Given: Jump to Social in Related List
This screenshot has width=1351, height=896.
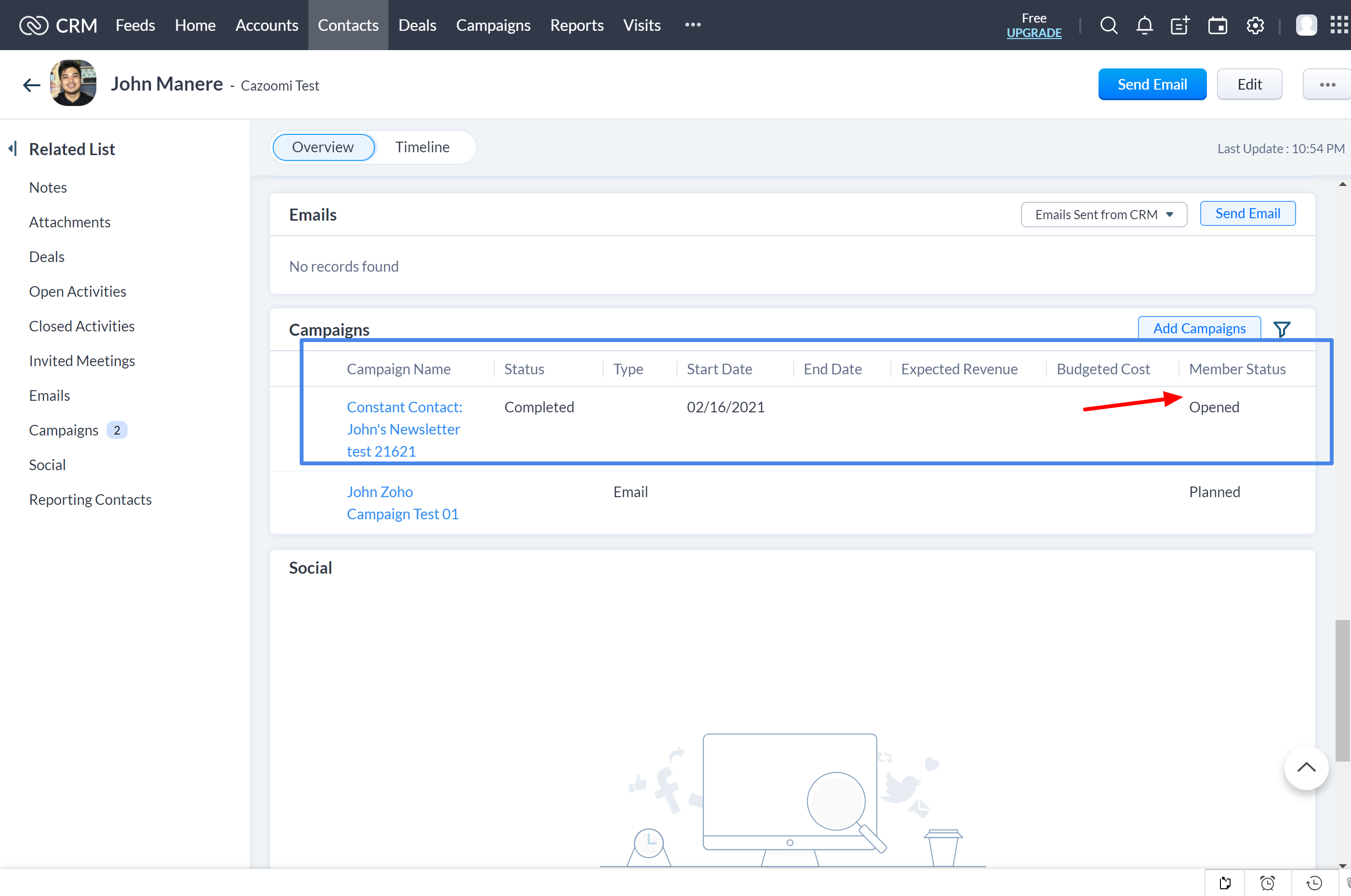Looking at the screenshot, I should click(47, 464).
